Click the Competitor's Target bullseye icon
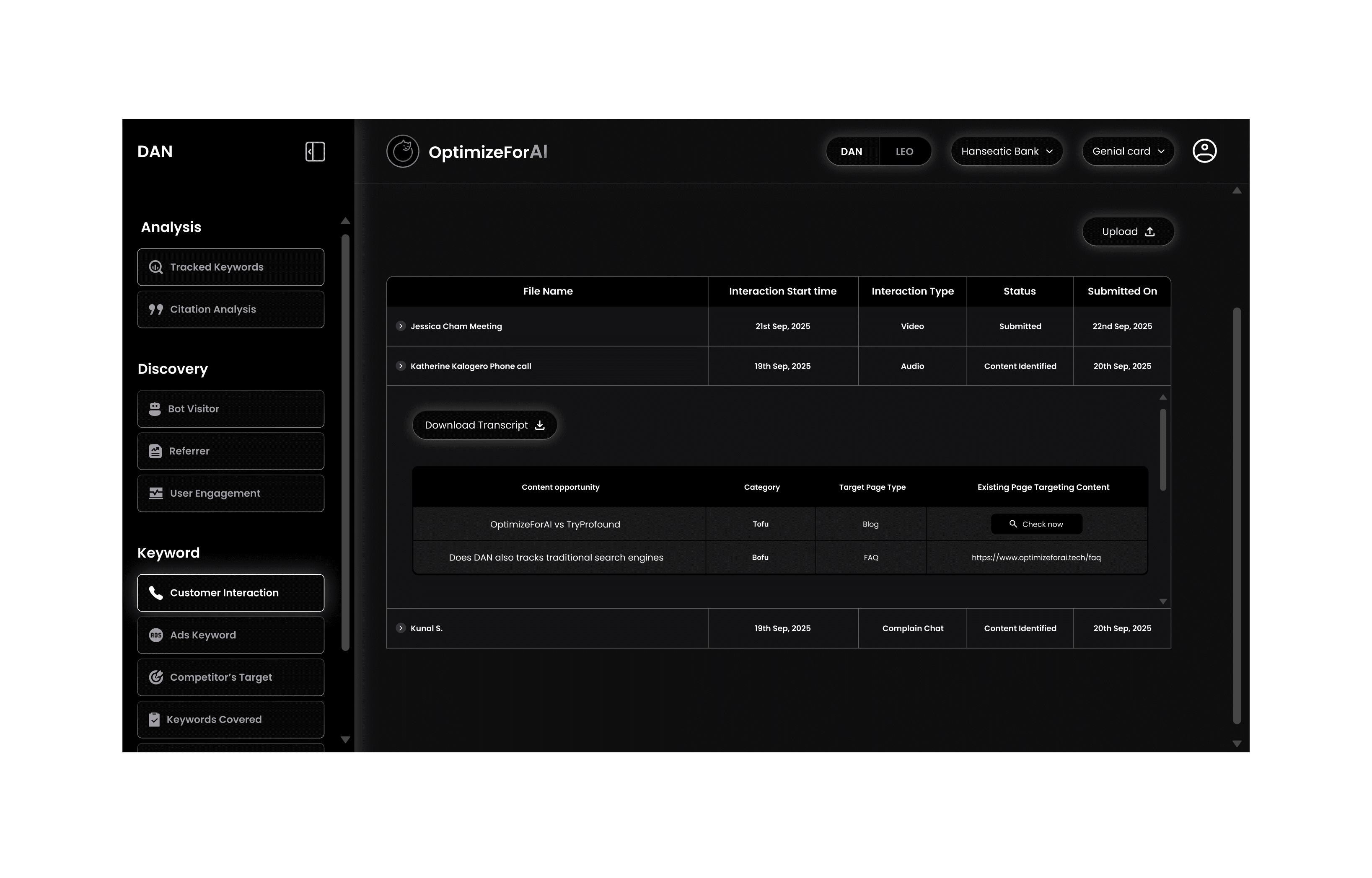The height and width of the screenshot is (878, 1372). [155, 677]
